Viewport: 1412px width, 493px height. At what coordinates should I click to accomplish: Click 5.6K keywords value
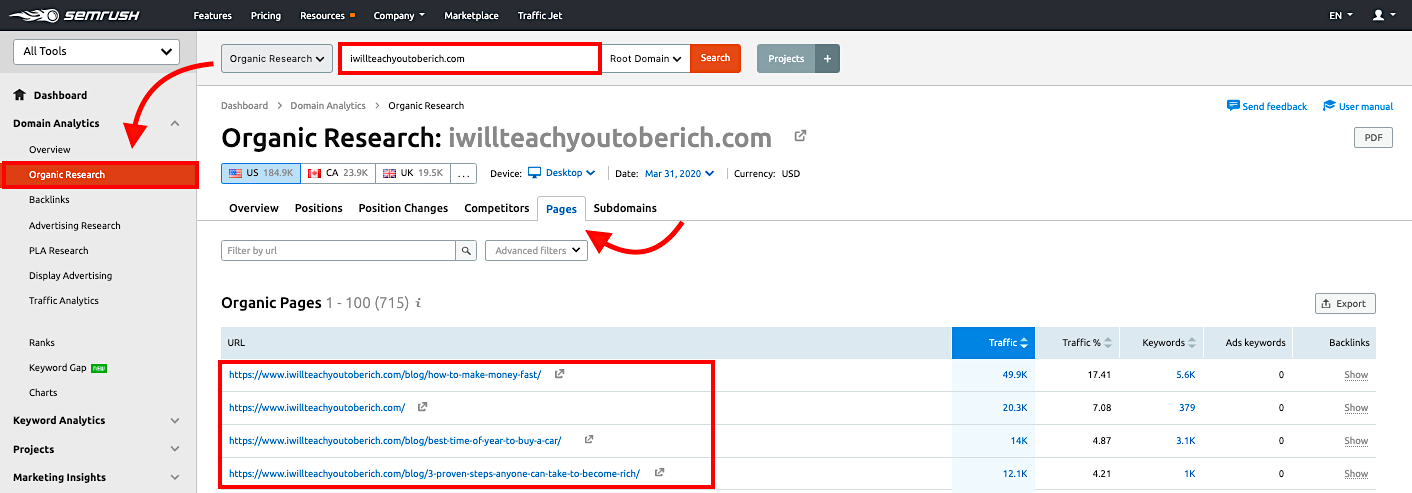[1185, 375]
